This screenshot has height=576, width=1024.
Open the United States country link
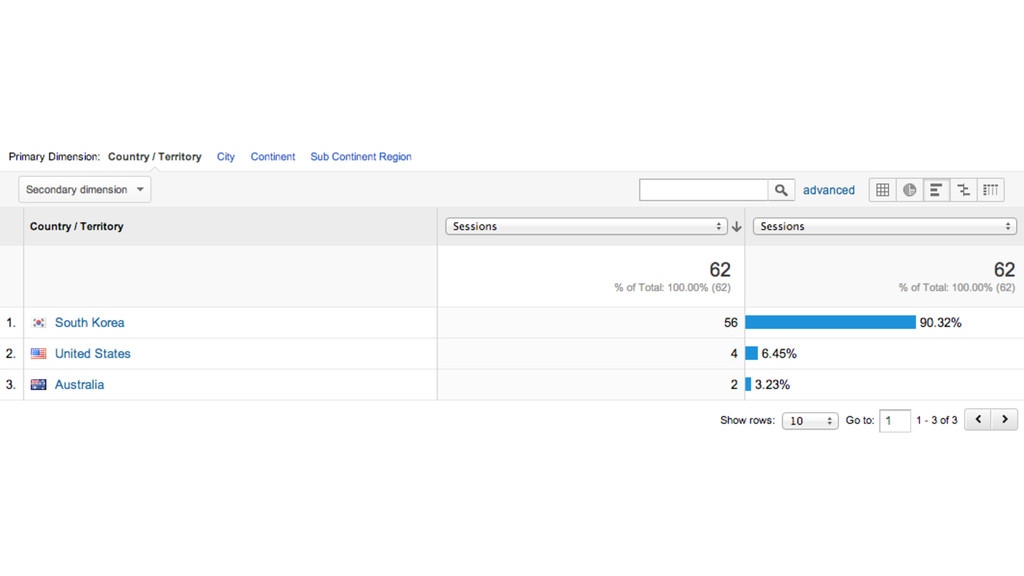click(x=93, y=353)
